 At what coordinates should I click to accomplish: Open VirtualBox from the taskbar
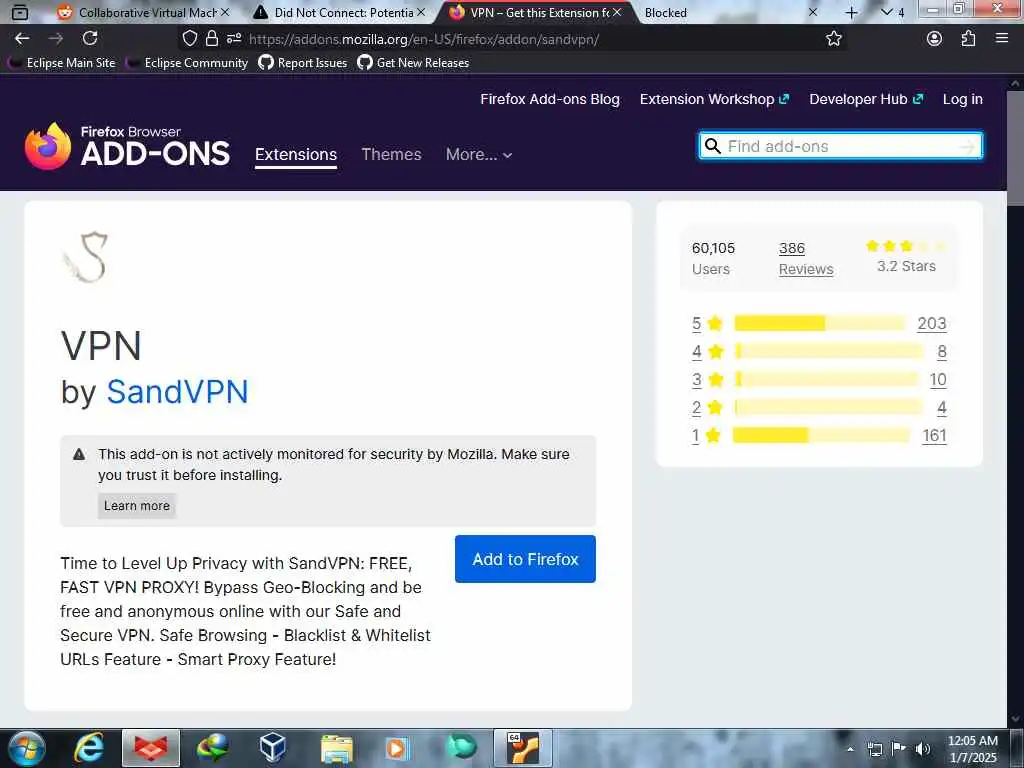[x=272, y=748]
